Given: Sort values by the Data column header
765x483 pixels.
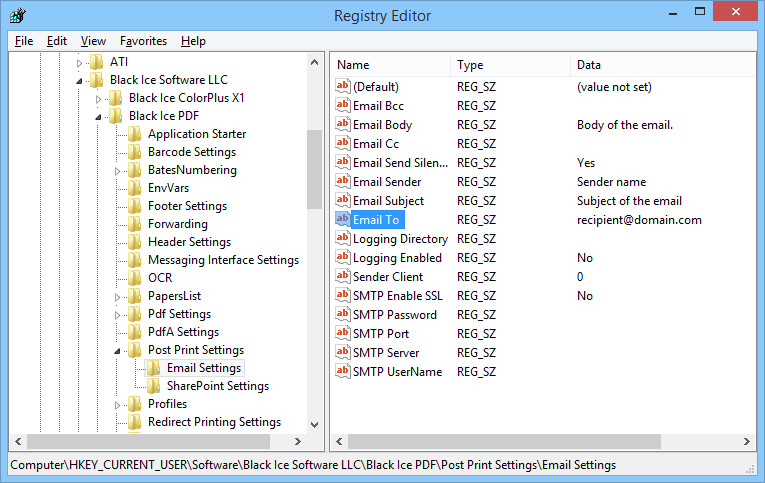Looking at the screenshot, I should 663,65.
